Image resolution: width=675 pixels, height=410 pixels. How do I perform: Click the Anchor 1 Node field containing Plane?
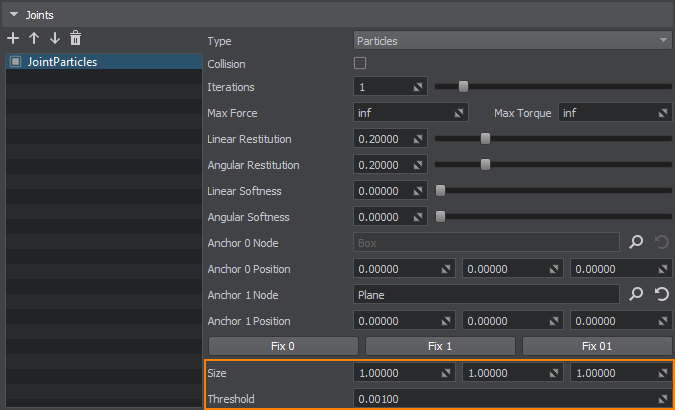point(486,294)
